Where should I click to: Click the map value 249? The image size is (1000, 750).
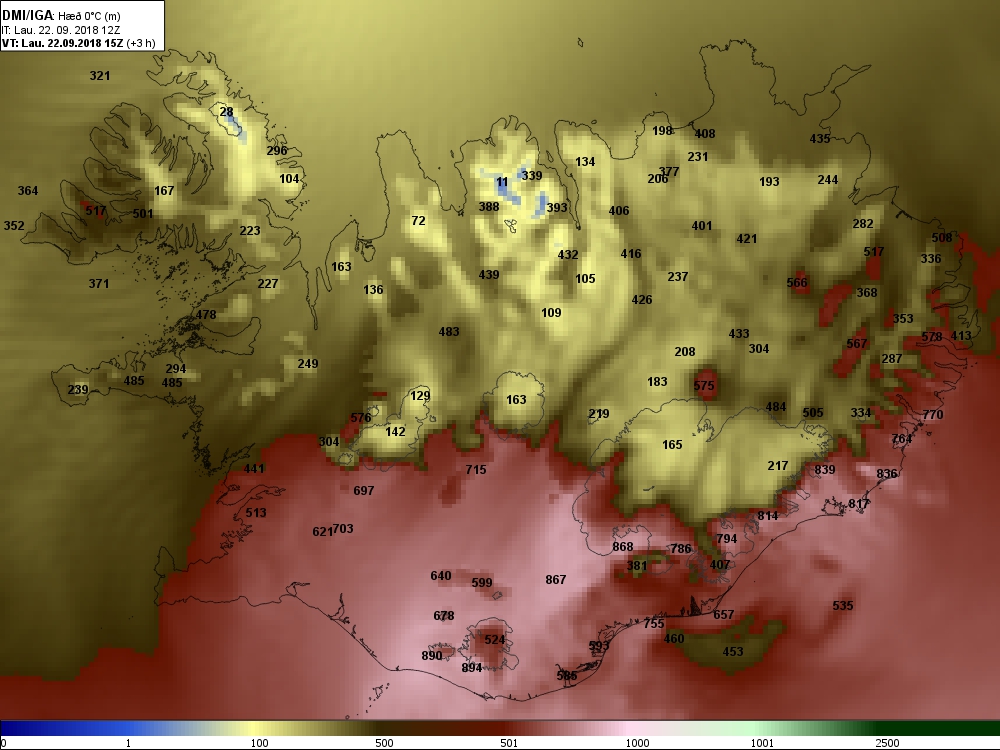pos(307,364)
